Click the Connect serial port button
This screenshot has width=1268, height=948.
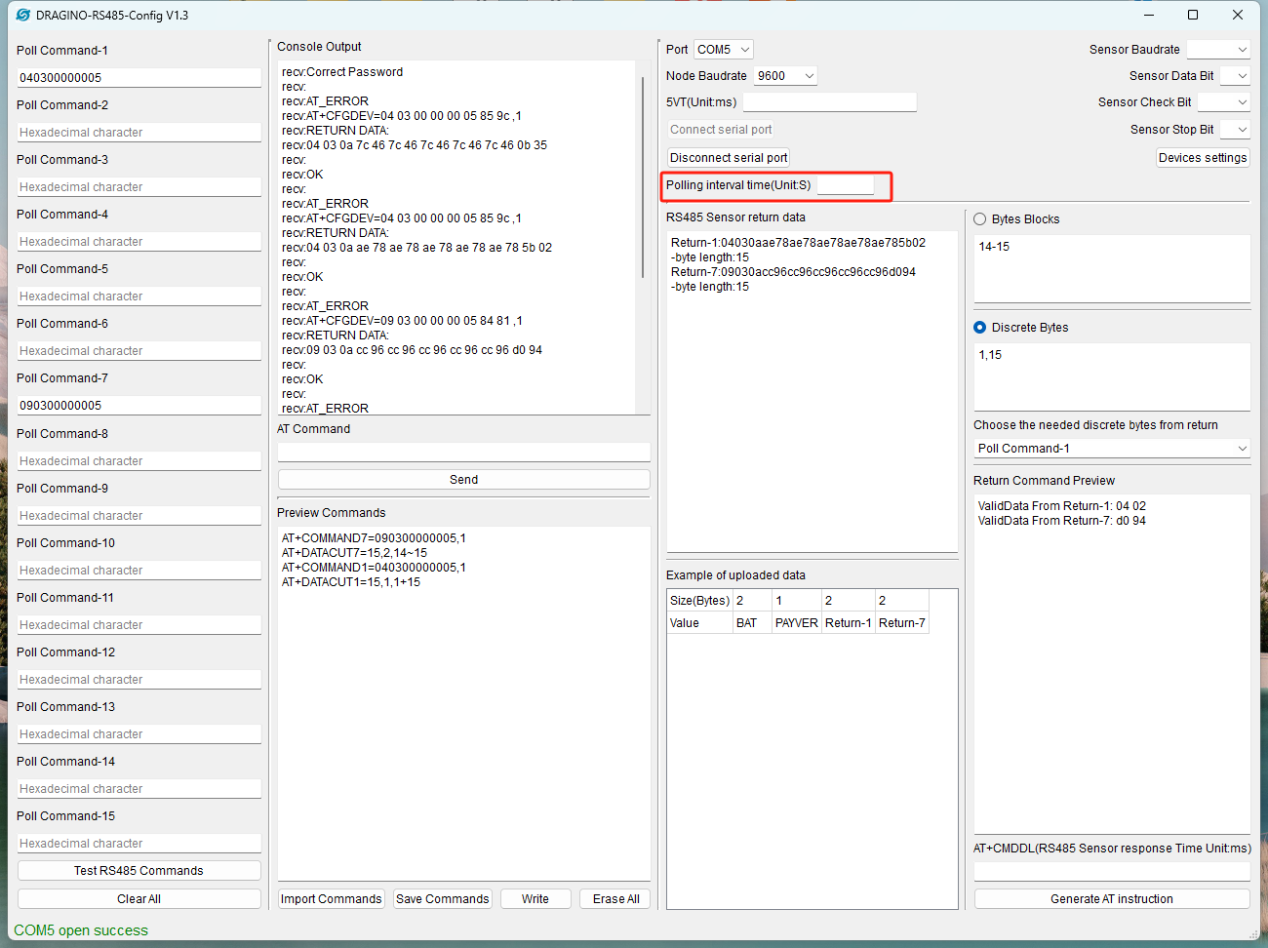click(721, 129)
